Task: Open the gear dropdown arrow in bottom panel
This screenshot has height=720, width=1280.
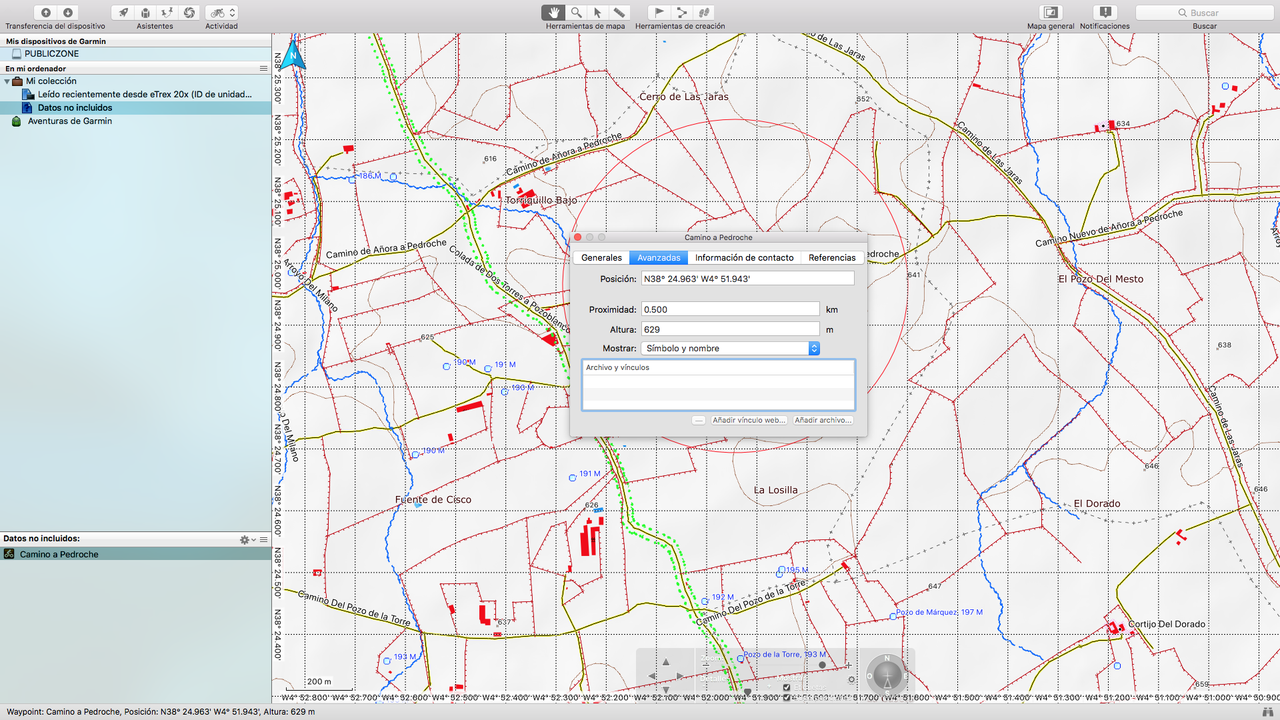Action: (253, 539)
